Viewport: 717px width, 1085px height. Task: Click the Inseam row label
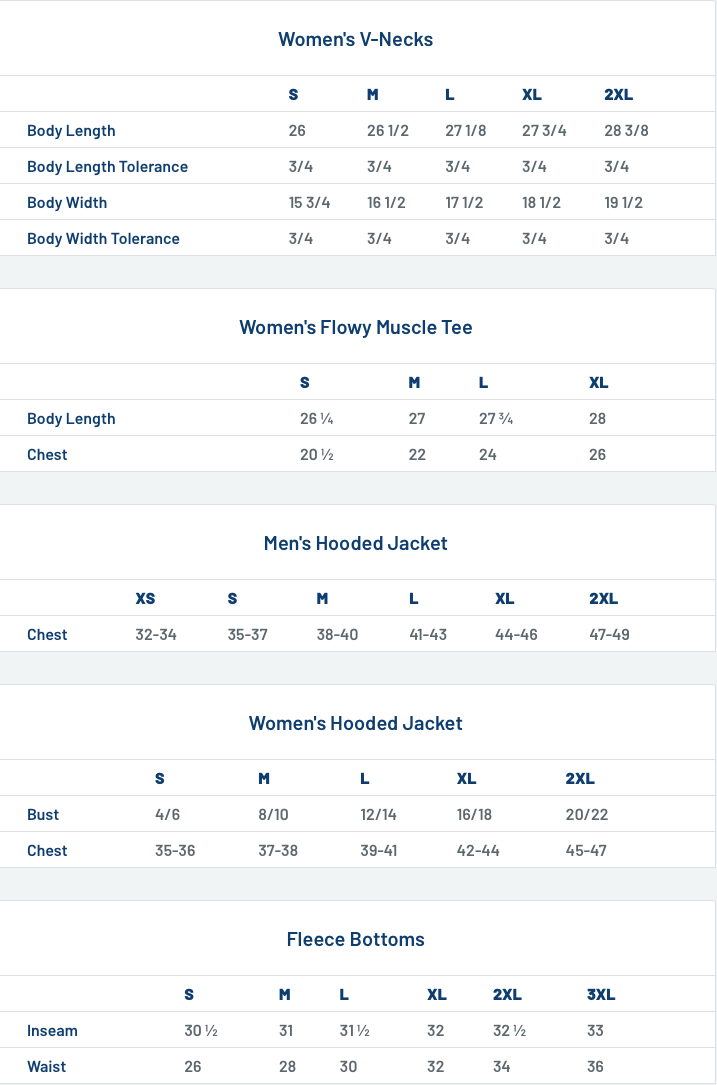coord(52,1030)
